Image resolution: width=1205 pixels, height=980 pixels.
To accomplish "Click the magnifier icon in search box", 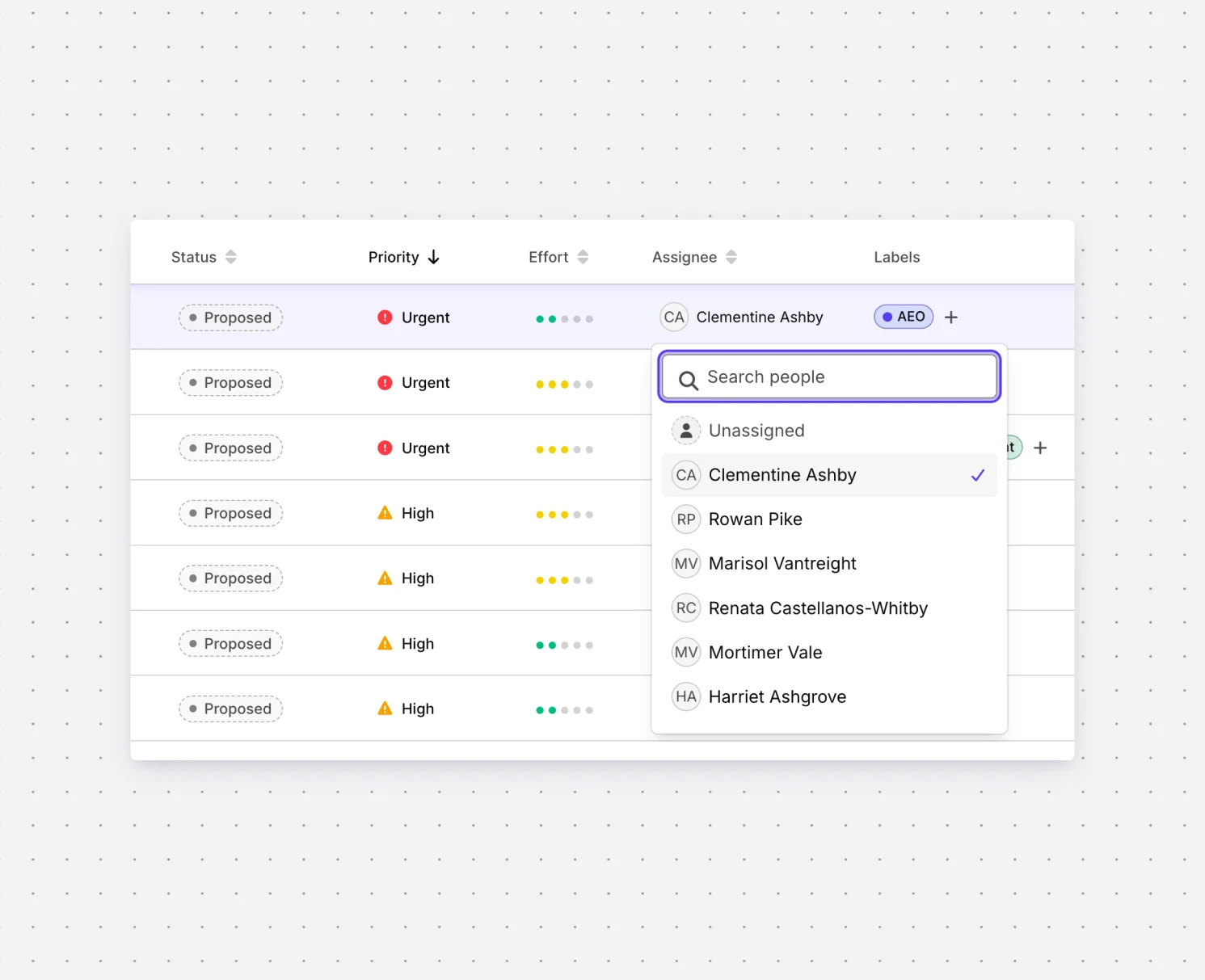I will [688, 380].
